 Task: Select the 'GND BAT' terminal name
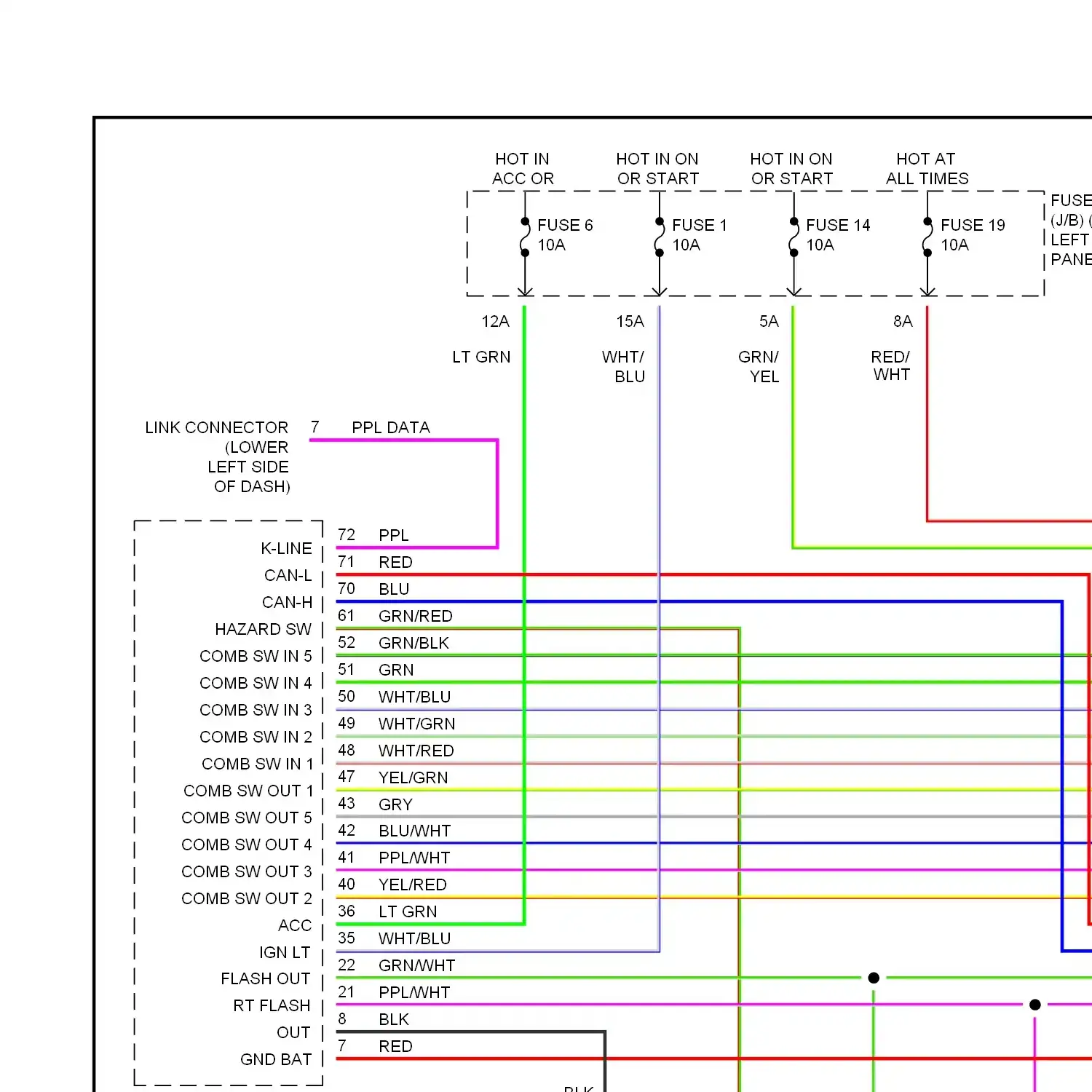point(276,1059)
